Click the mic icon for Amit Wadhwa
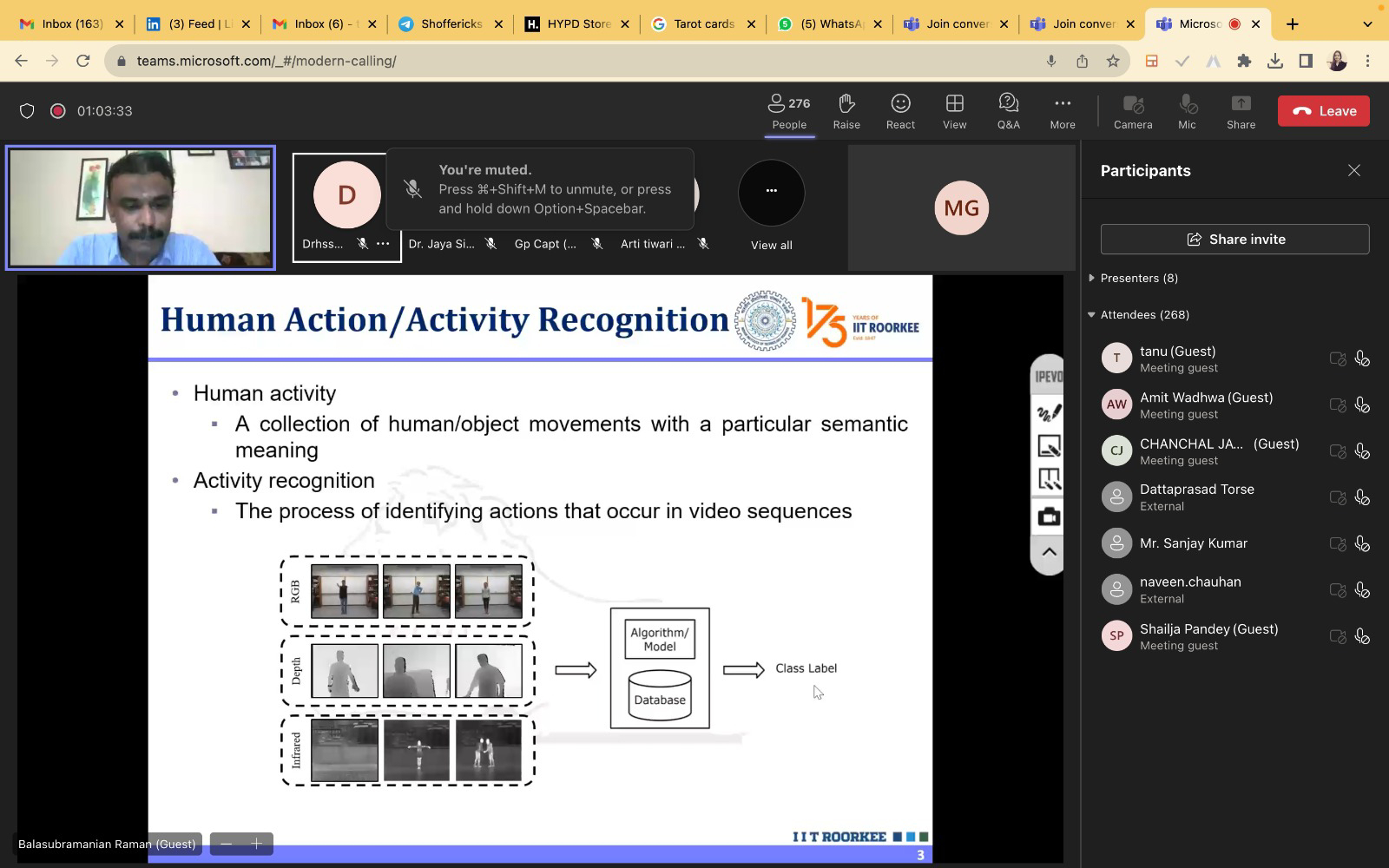 1362,405
